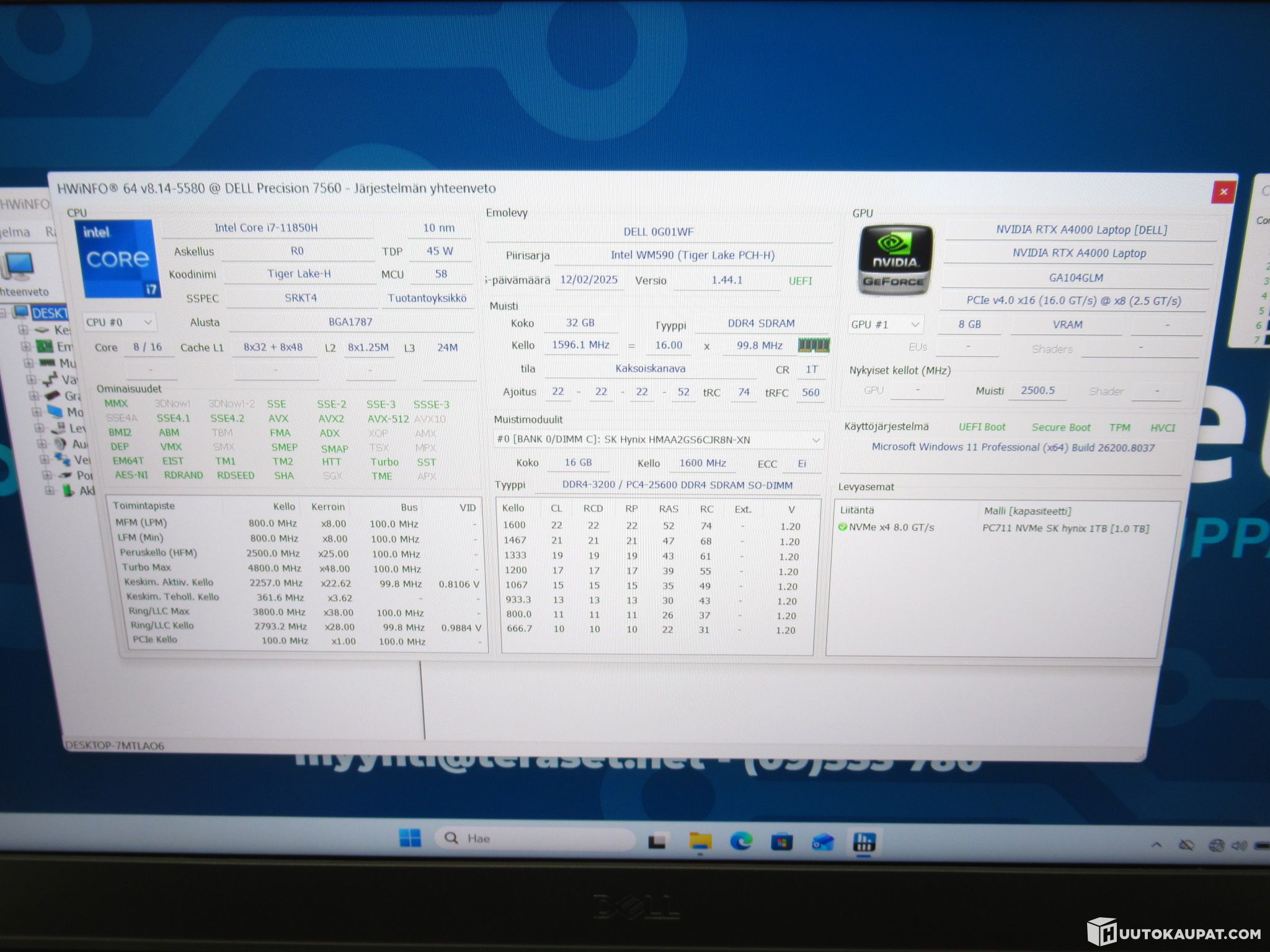This screenshot has height=952, width=1270.
Task: Click the drive icon beside Le
Action: point(59,428)
